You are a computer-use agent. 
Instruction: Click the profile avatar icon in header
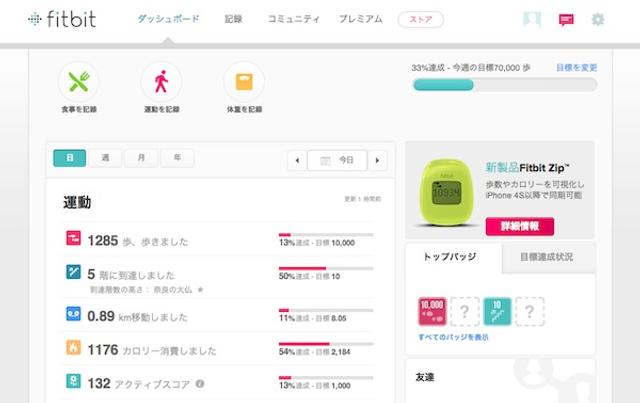click(x=534, y=19)
